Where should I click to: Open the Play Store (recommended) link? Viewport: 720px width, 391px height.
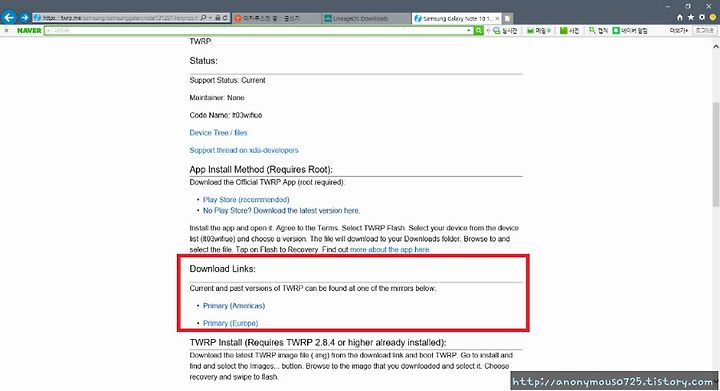246,200
